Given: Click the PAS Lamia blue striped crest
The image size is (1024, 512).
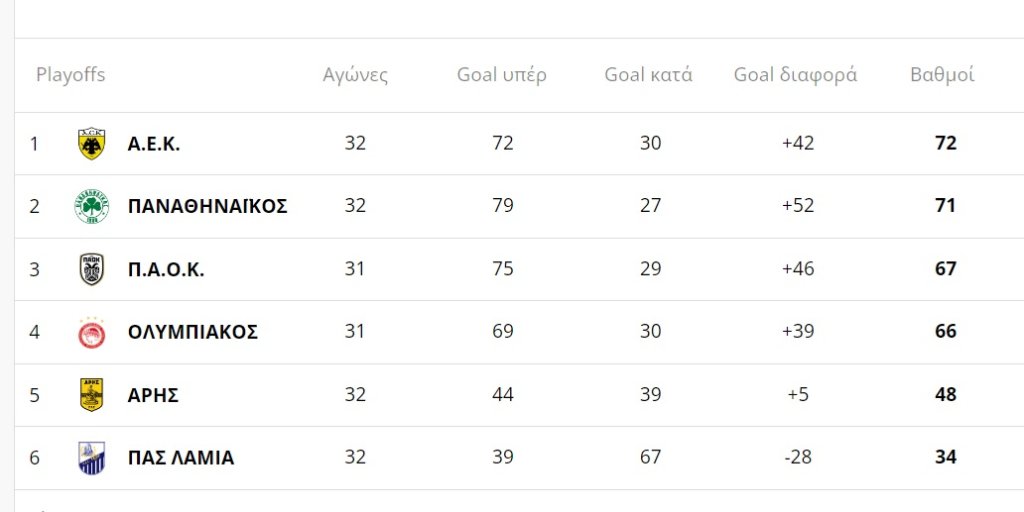Looking at the screenshot, I should pyautogui.click(x=91, y=458).
